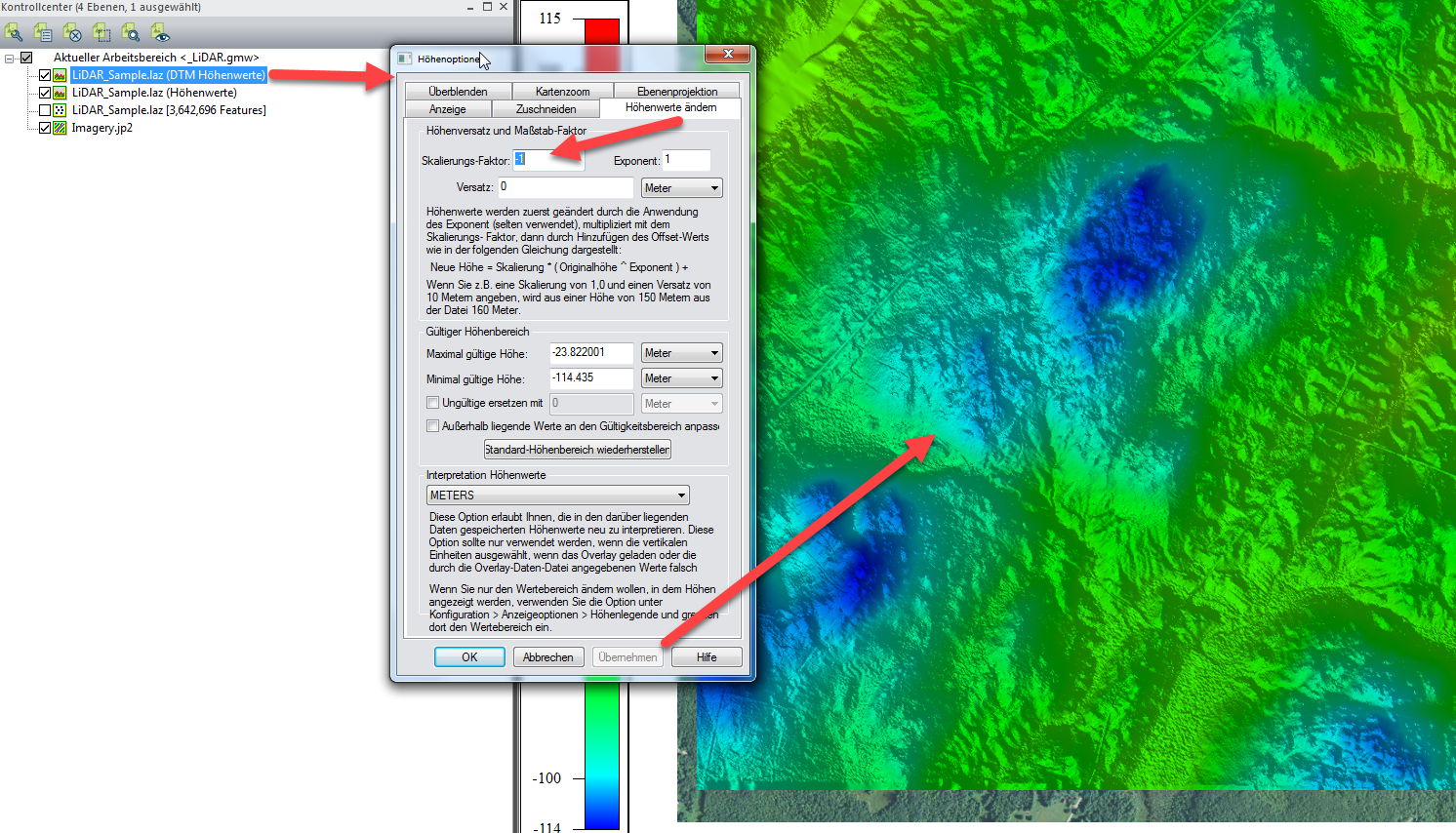Enable 'Ungültige ersetzen mit' checkbox
Screen dimensions: 1456x833
point(432,403)
